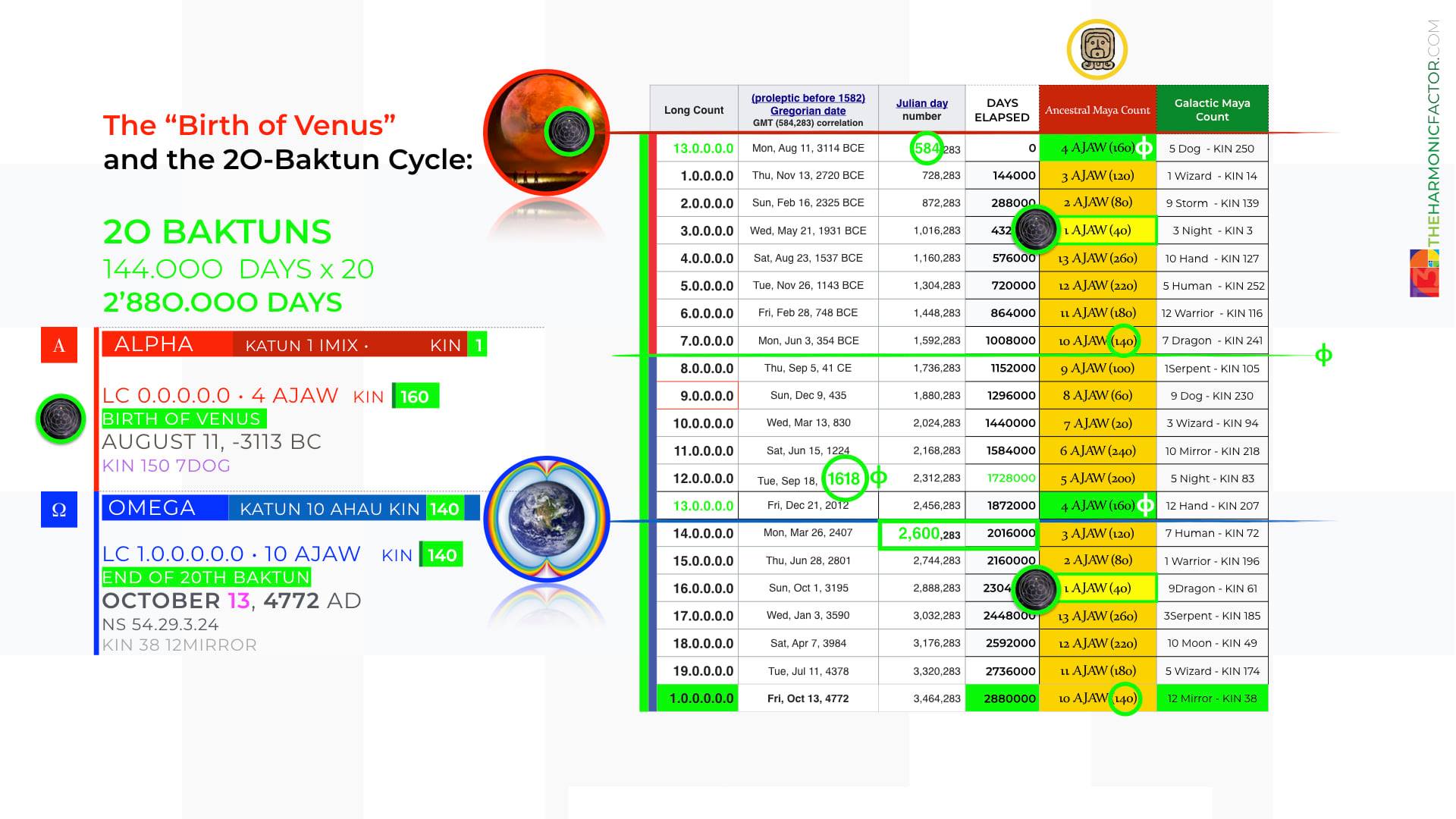The width and height of the screenshot is (1456, 819).
Task: Click the 'END OF 20TH BAKTUN' label
Action: pos(206,577)
